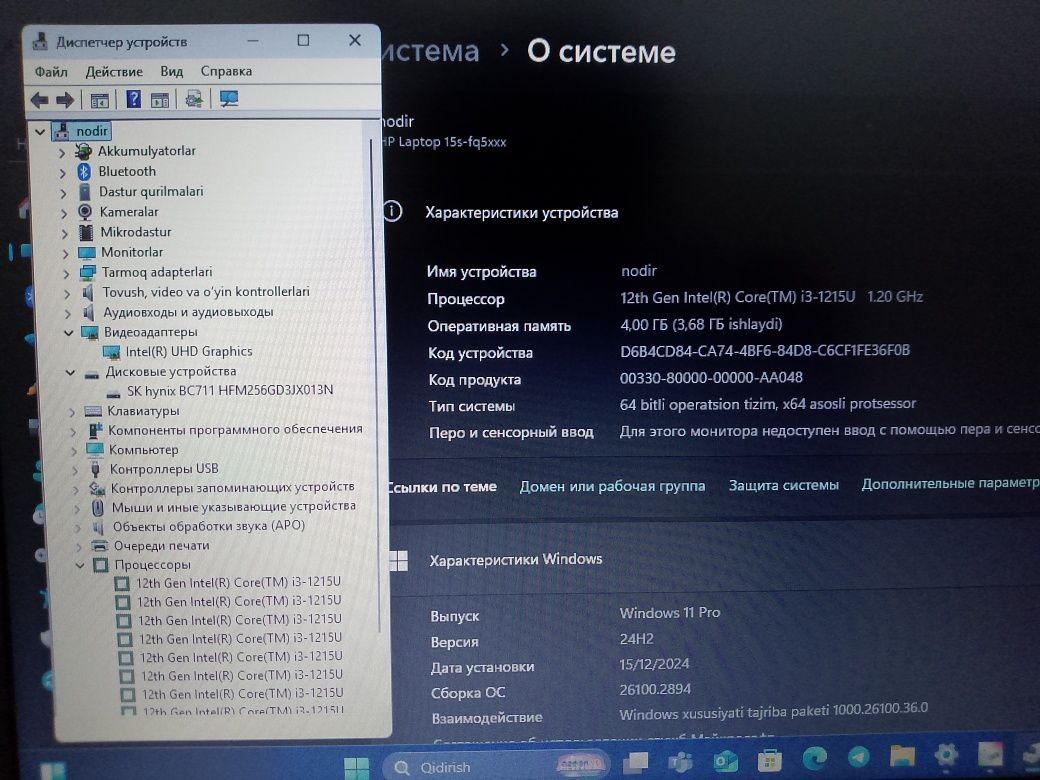Open the Справка menu

pos(226,71)
